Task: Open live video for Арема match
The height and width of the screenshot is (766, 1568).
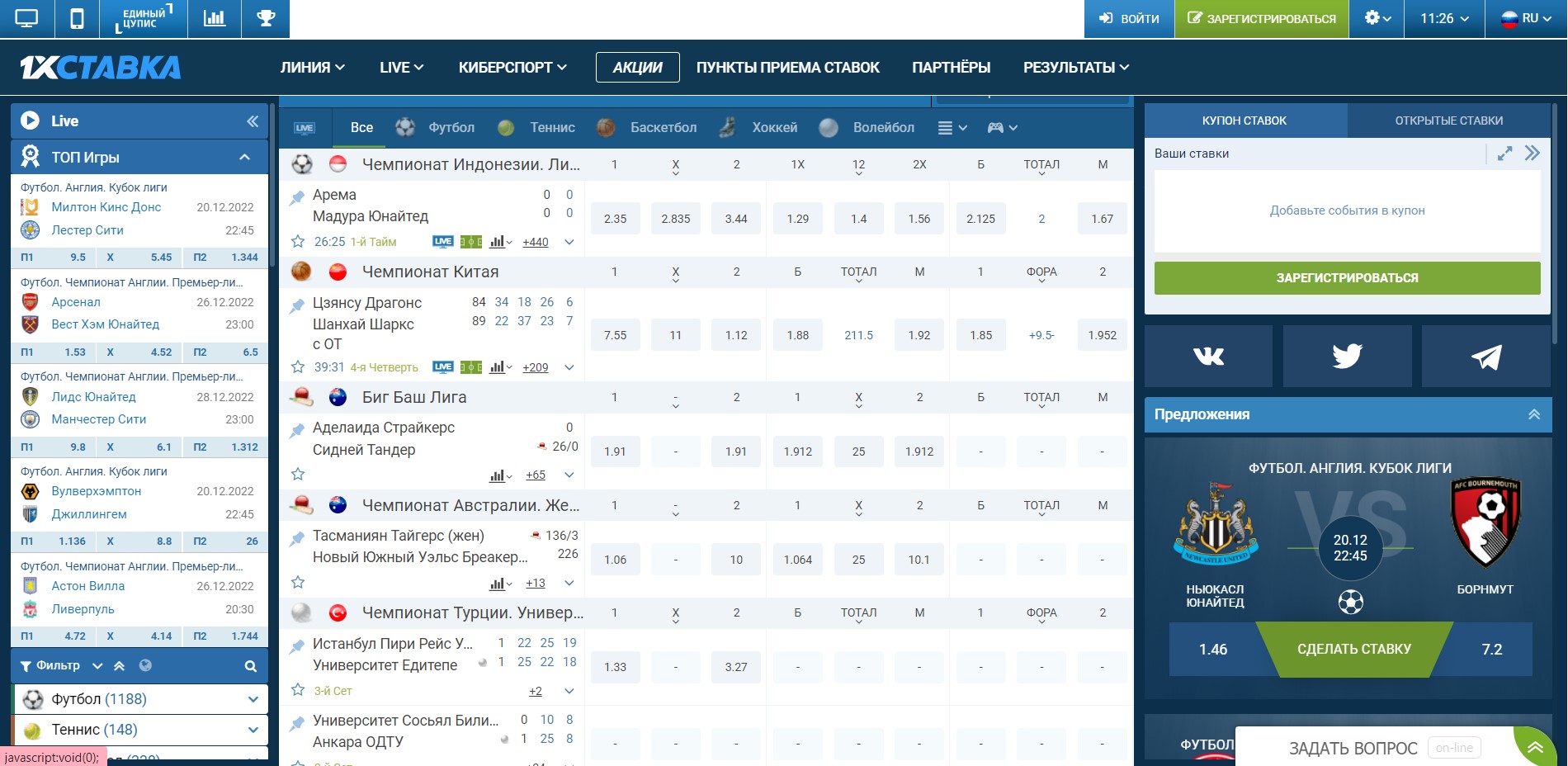Action: [x=443, y=242]
